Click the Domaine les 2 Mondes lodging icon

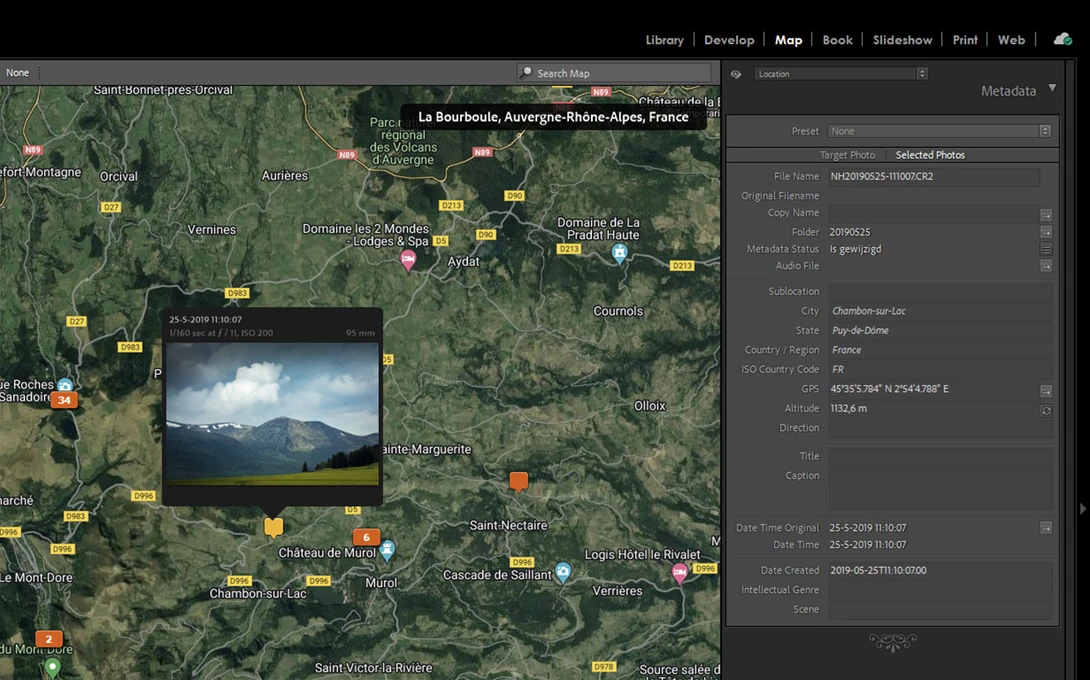coord(408,261)
